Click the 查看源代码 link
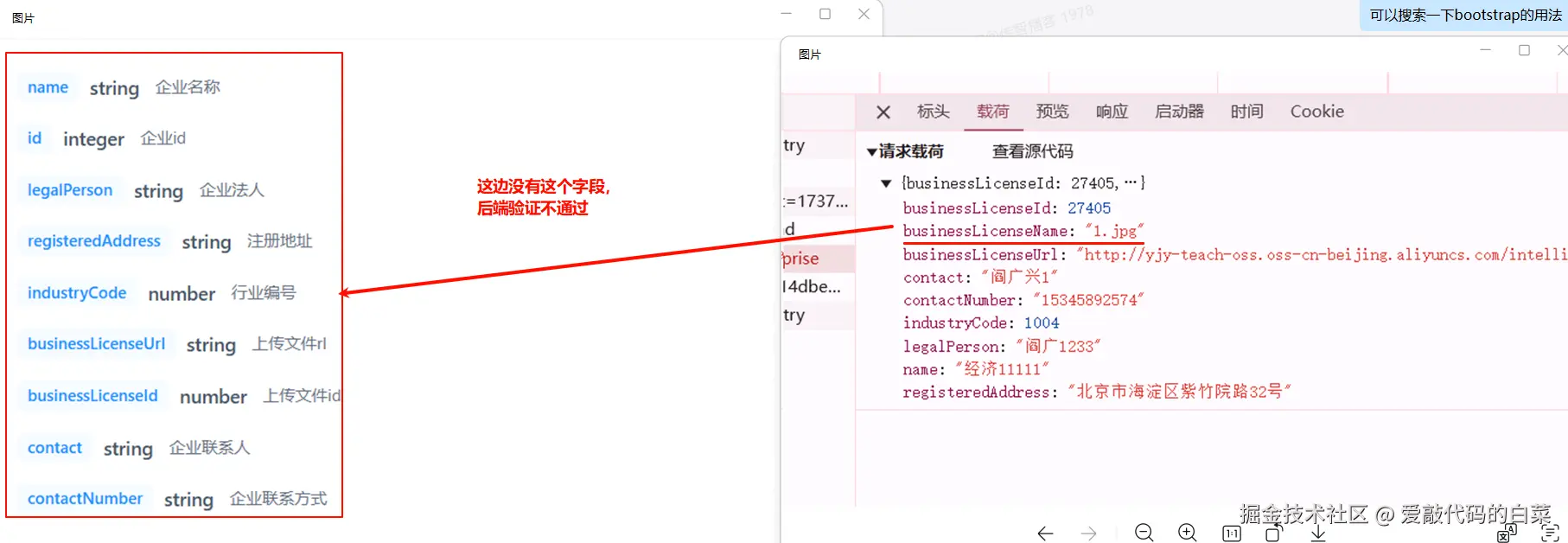1568x543 pixels. pos(1033,152)
